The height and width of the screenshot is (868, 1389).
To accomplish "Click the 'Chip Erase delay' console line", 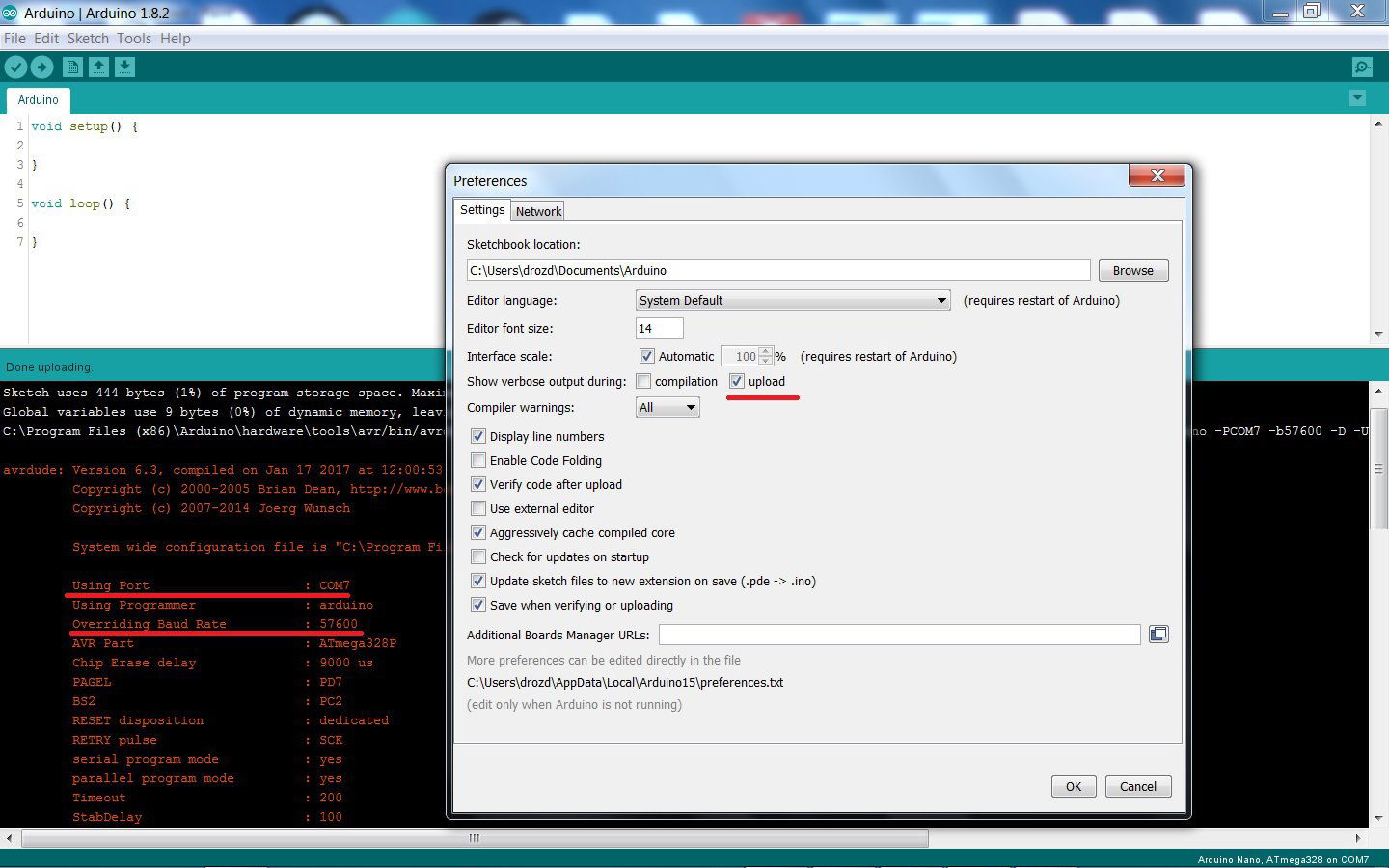I will pyautogui.click(x=223, y=663).
